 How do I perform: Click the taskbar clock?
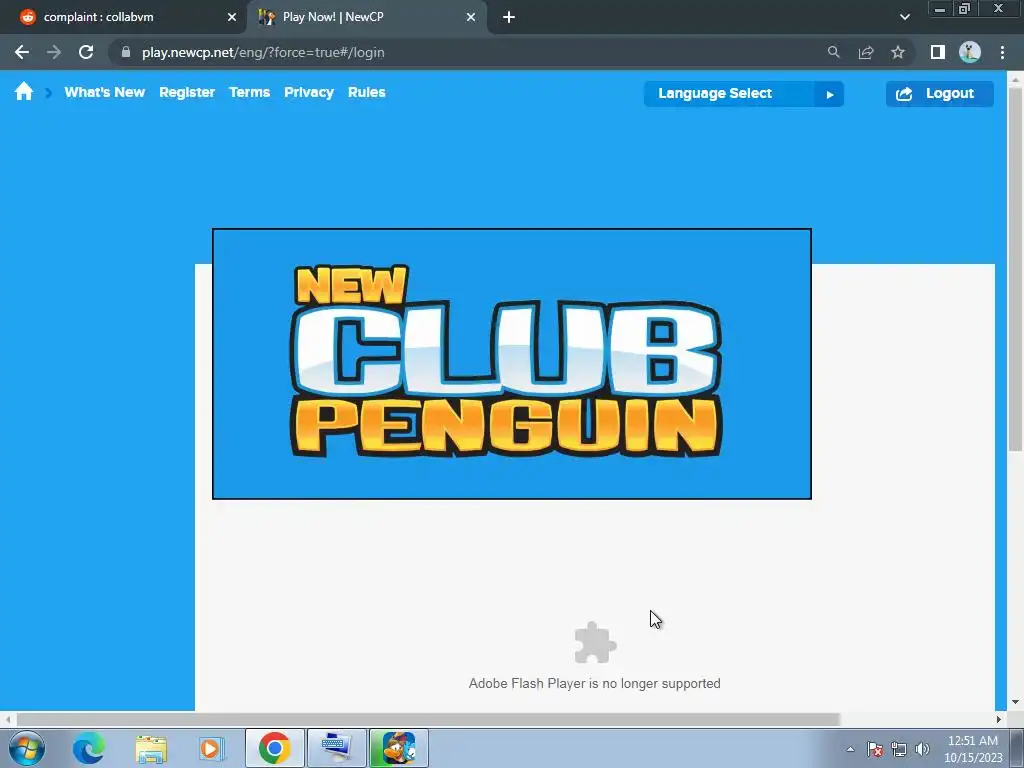tap(972, 749)
